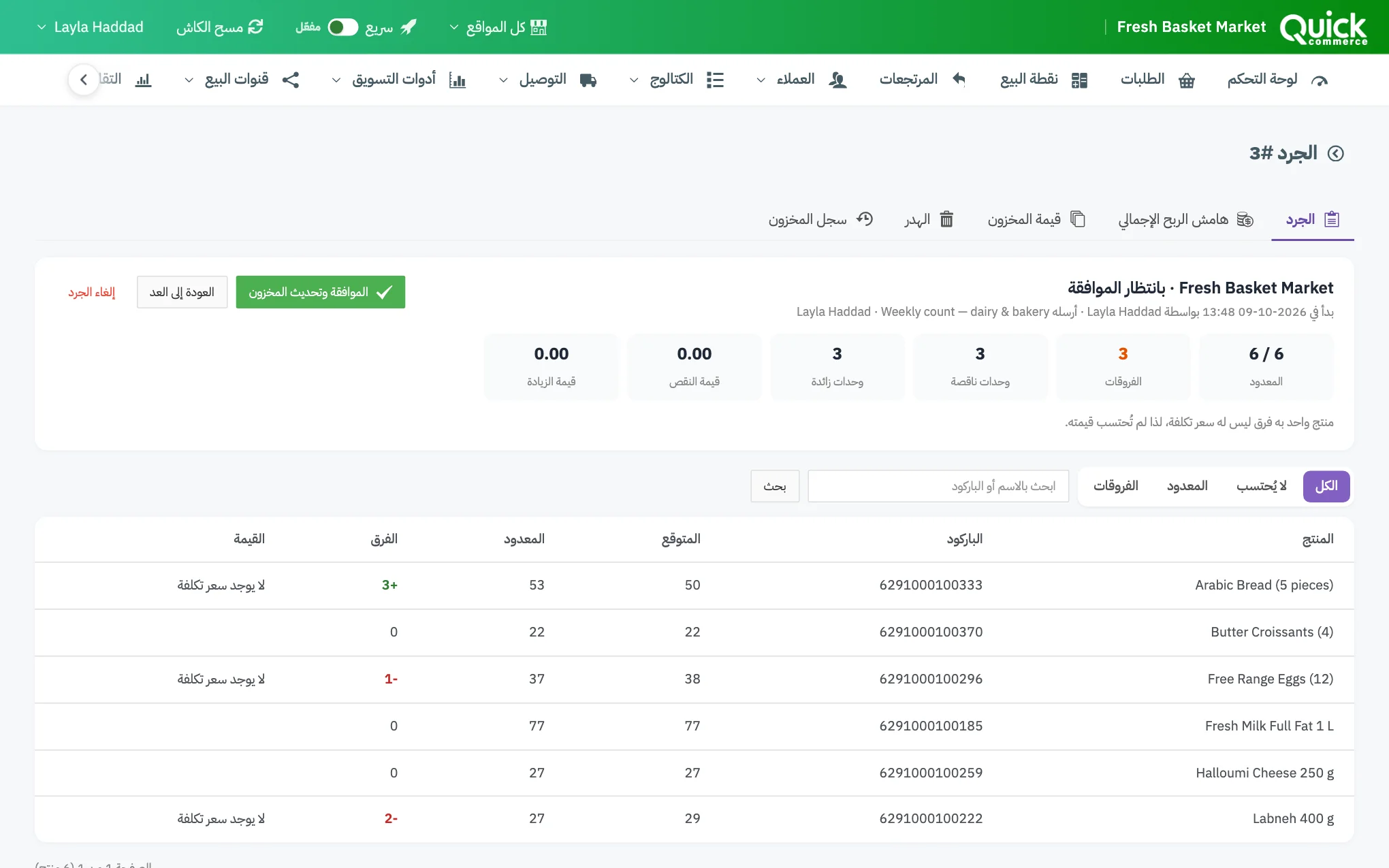Expand the العملاء menu chevron
Image resolution: width=1389 pixels, height=868 pixels.
click(x=761, y=80)
